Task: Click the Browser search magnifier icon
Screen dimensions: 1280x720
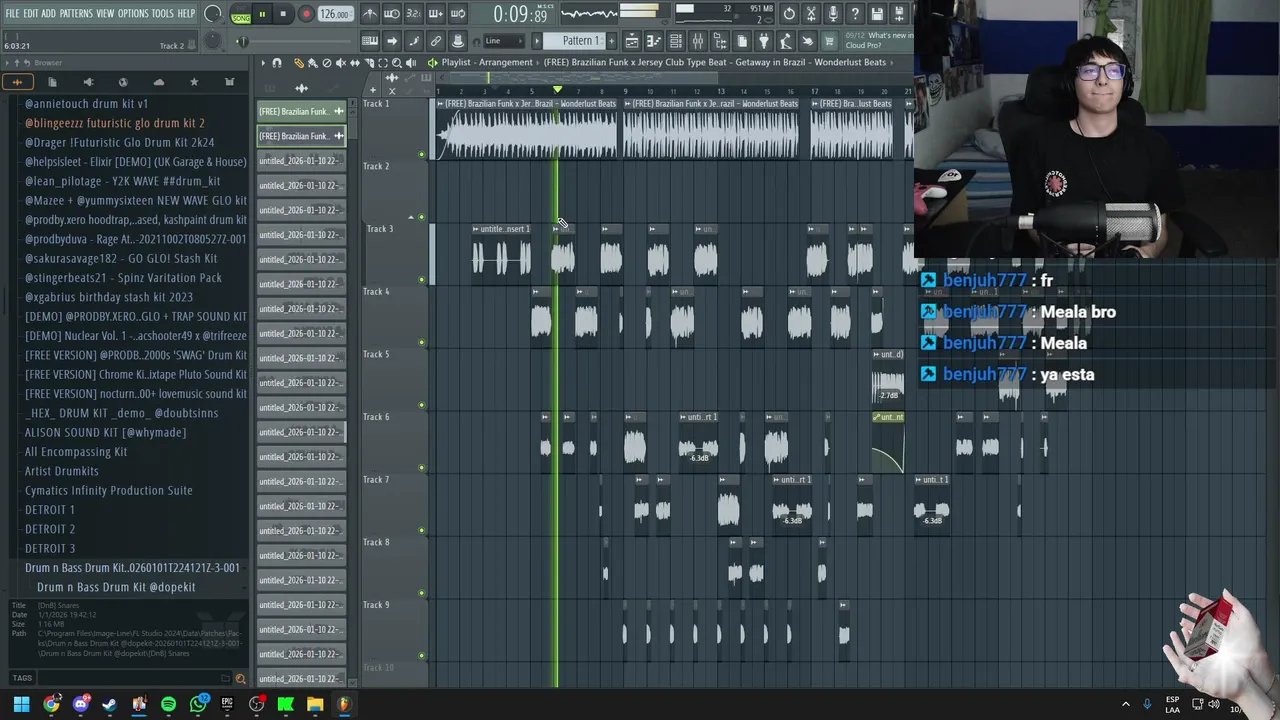Action: pyautogui.click(x=240, y=679)
